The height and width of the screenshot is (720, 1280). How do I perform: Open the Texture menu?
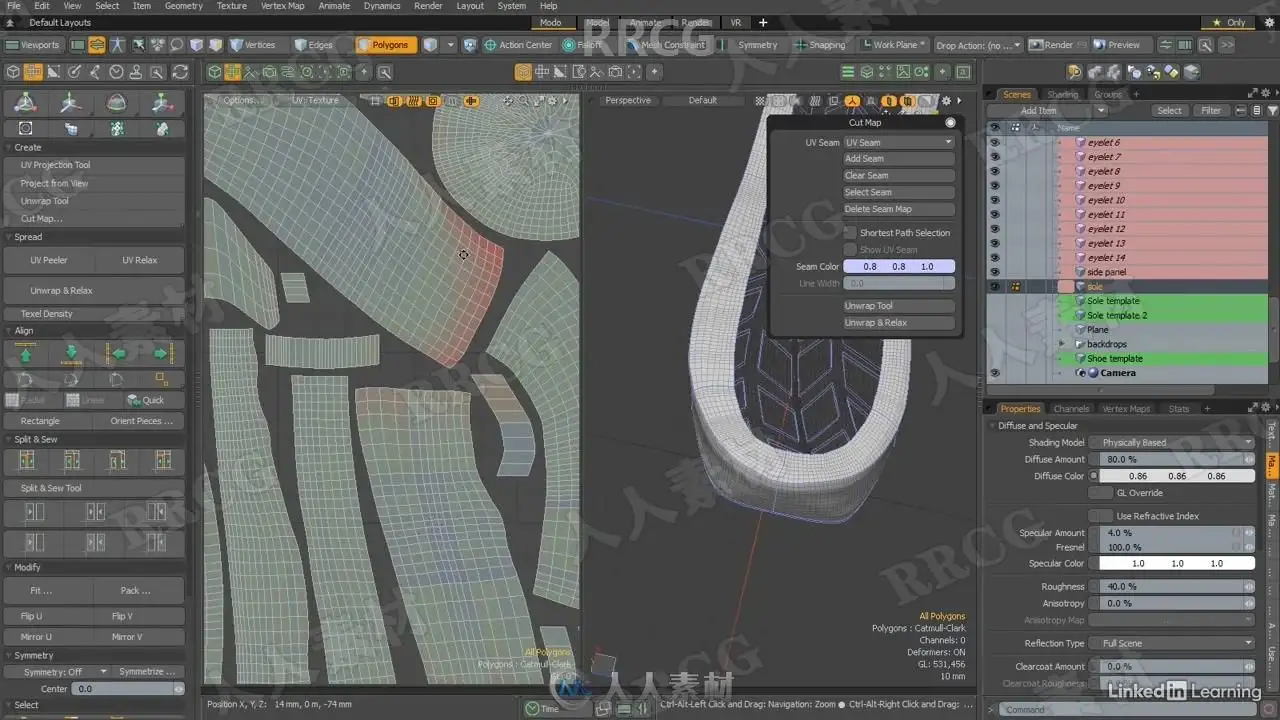pyautogui.click(x=232, y=6)
